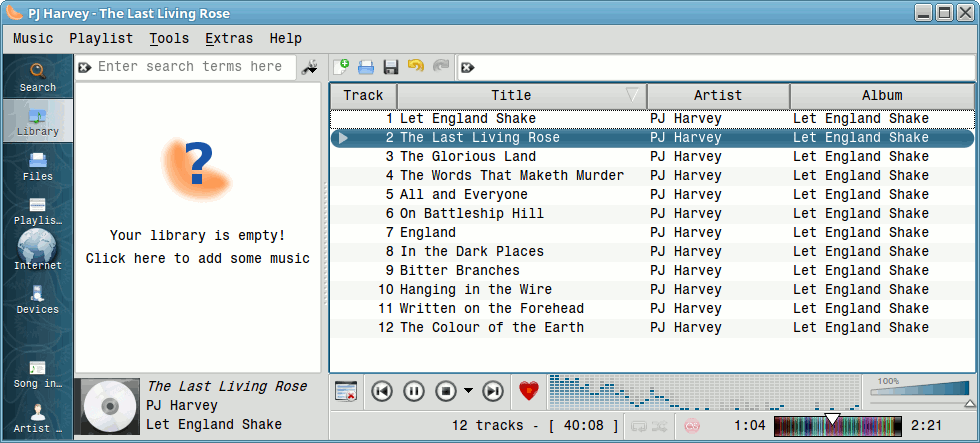
Task: Love this track with the heart icon
Action: (529, 391)
